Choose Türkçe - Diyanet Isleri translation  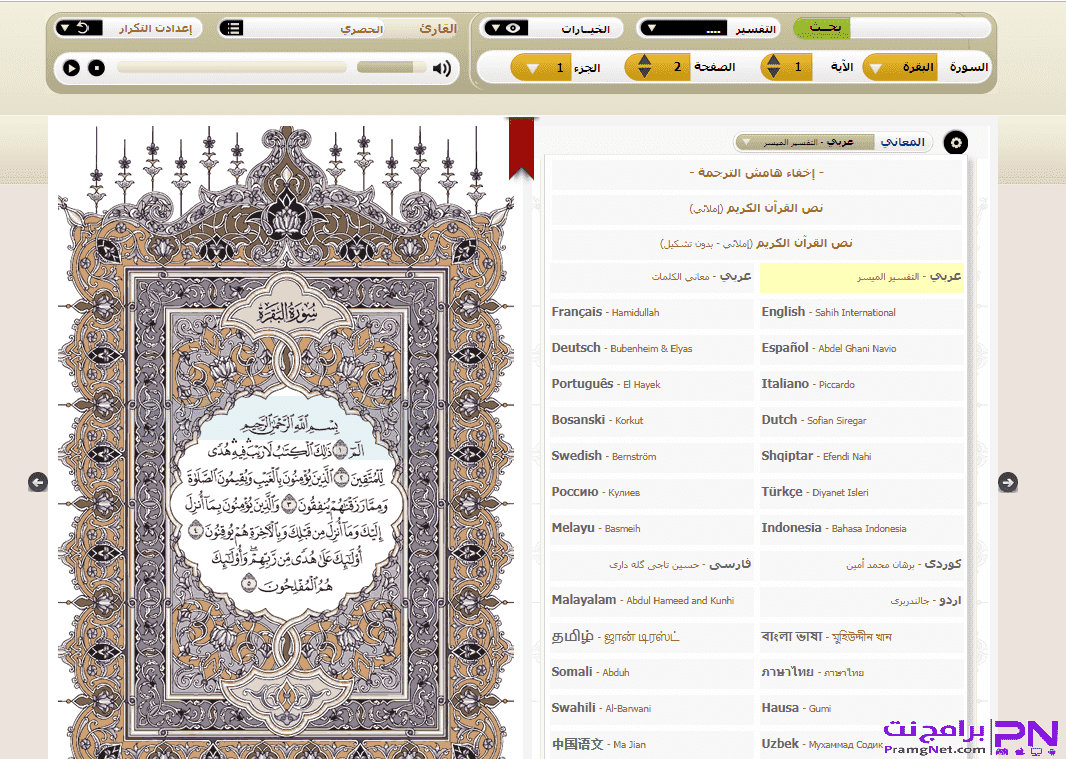click(861, 493)
